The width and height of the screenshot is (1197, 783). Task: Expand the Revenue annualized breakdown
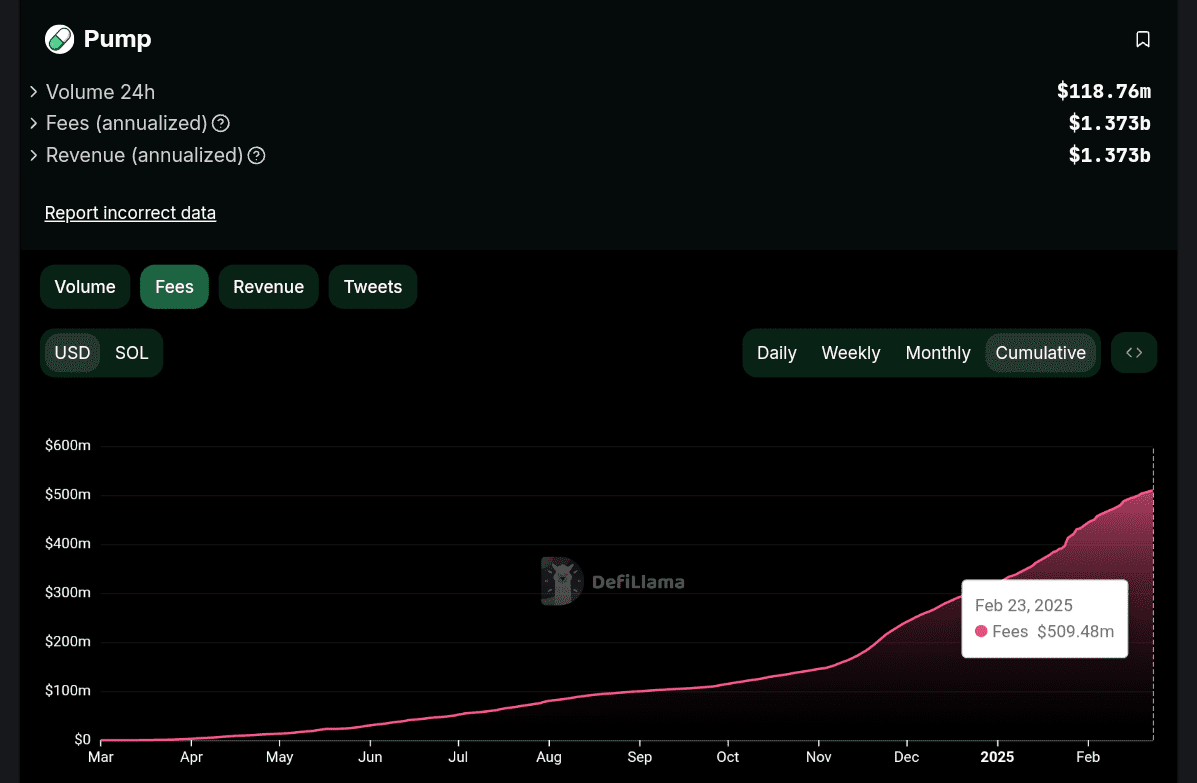coord(32,155)
